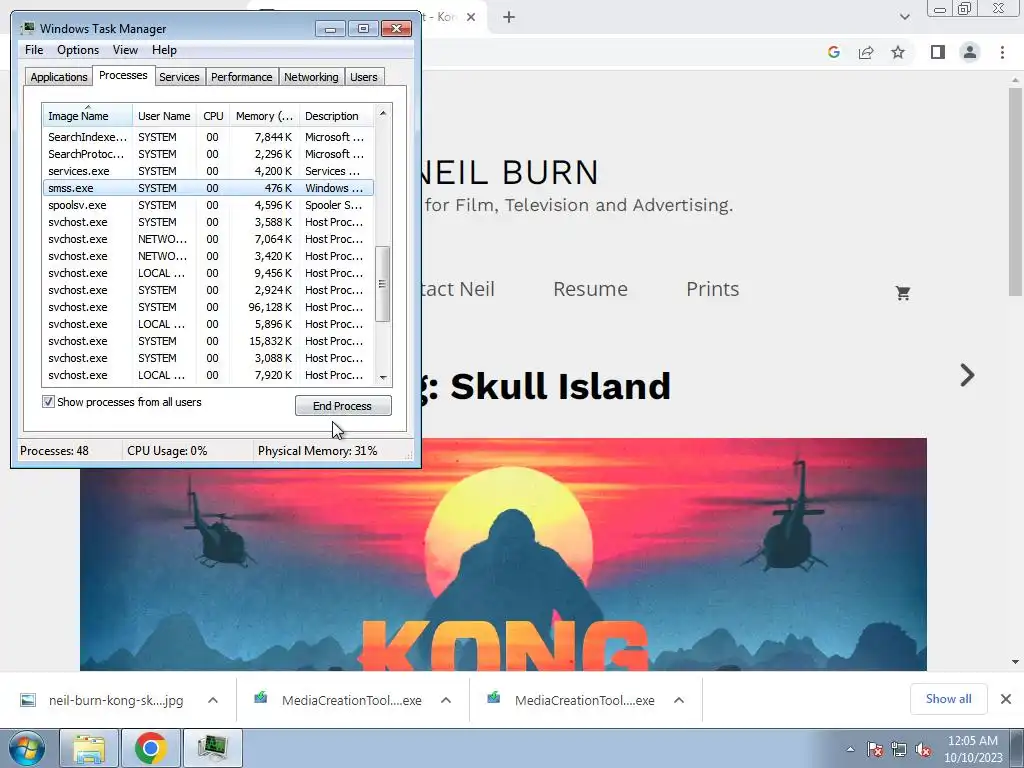Expand options for jpg download item
Viewport: 1024px width, 768px height.
(213, 700)
